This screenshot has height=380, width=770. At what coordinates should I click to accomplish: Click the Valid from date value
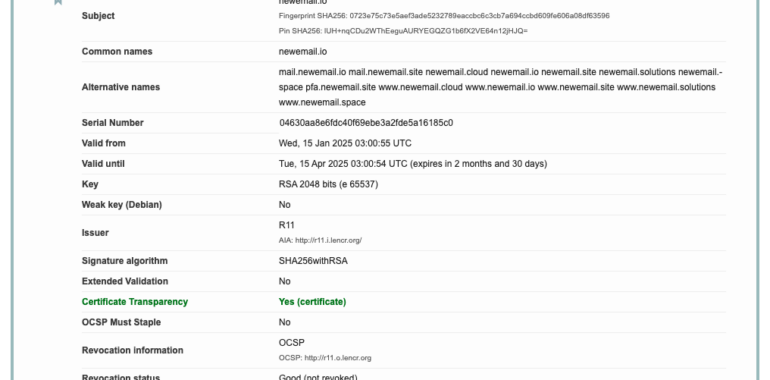click(345, 143)
